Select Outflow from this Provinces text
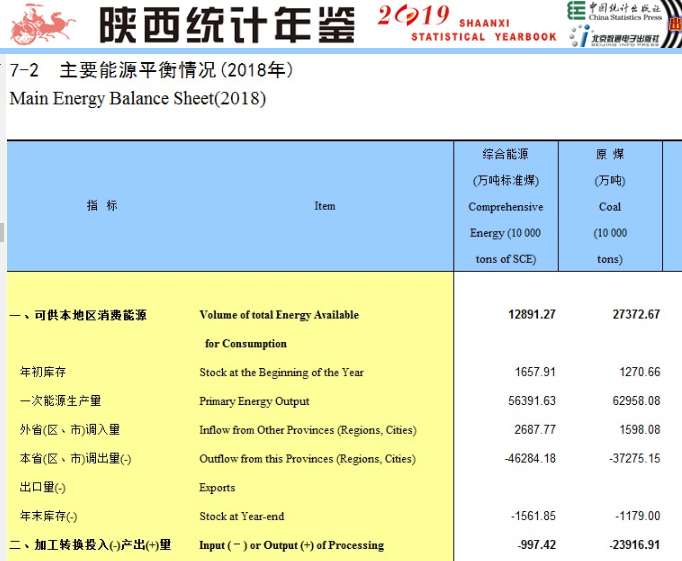682x561 pixels. click(308, 458)
